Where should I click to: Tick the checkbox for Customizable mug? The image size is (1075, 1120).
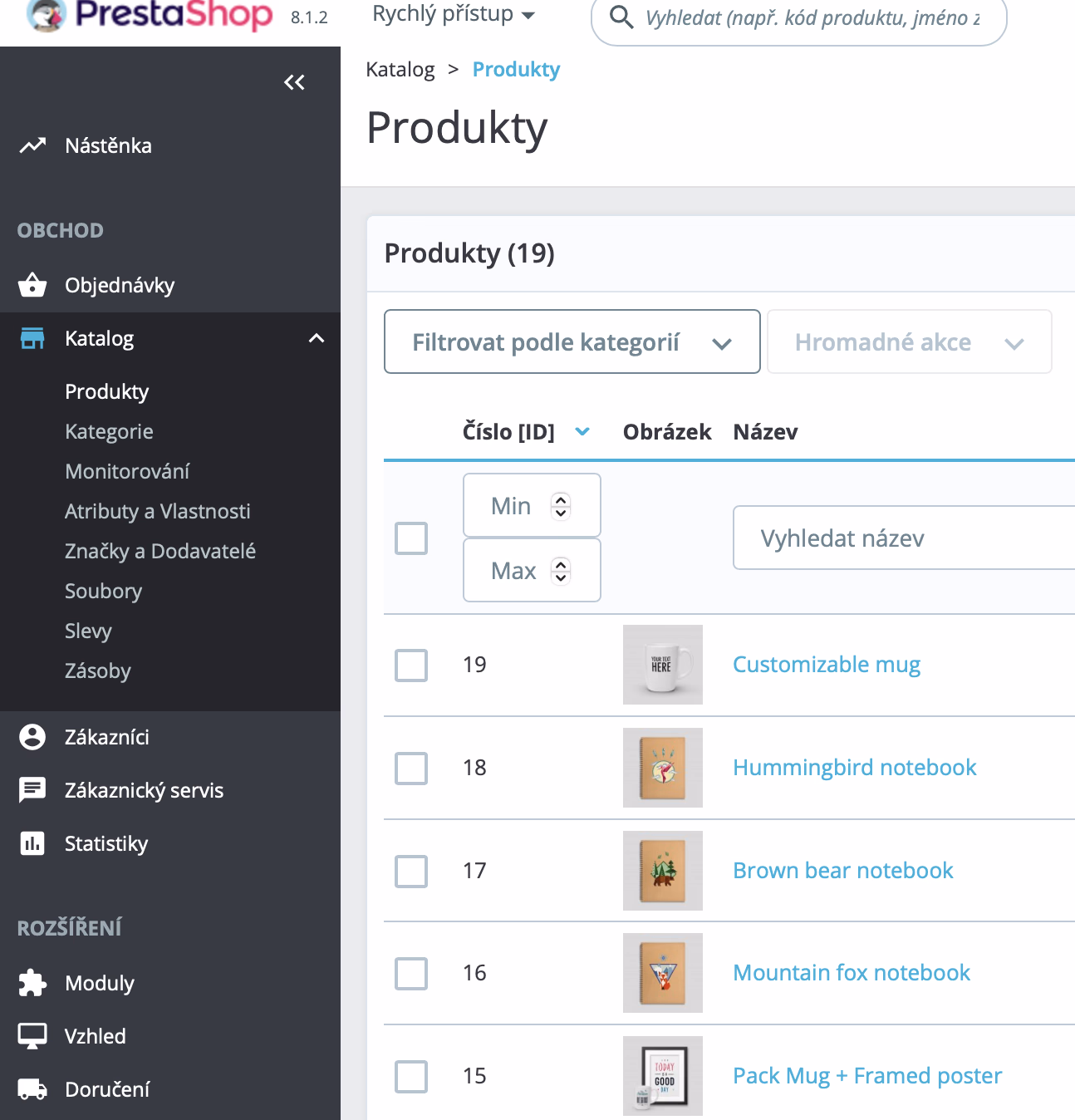click(x=411, y=666)
